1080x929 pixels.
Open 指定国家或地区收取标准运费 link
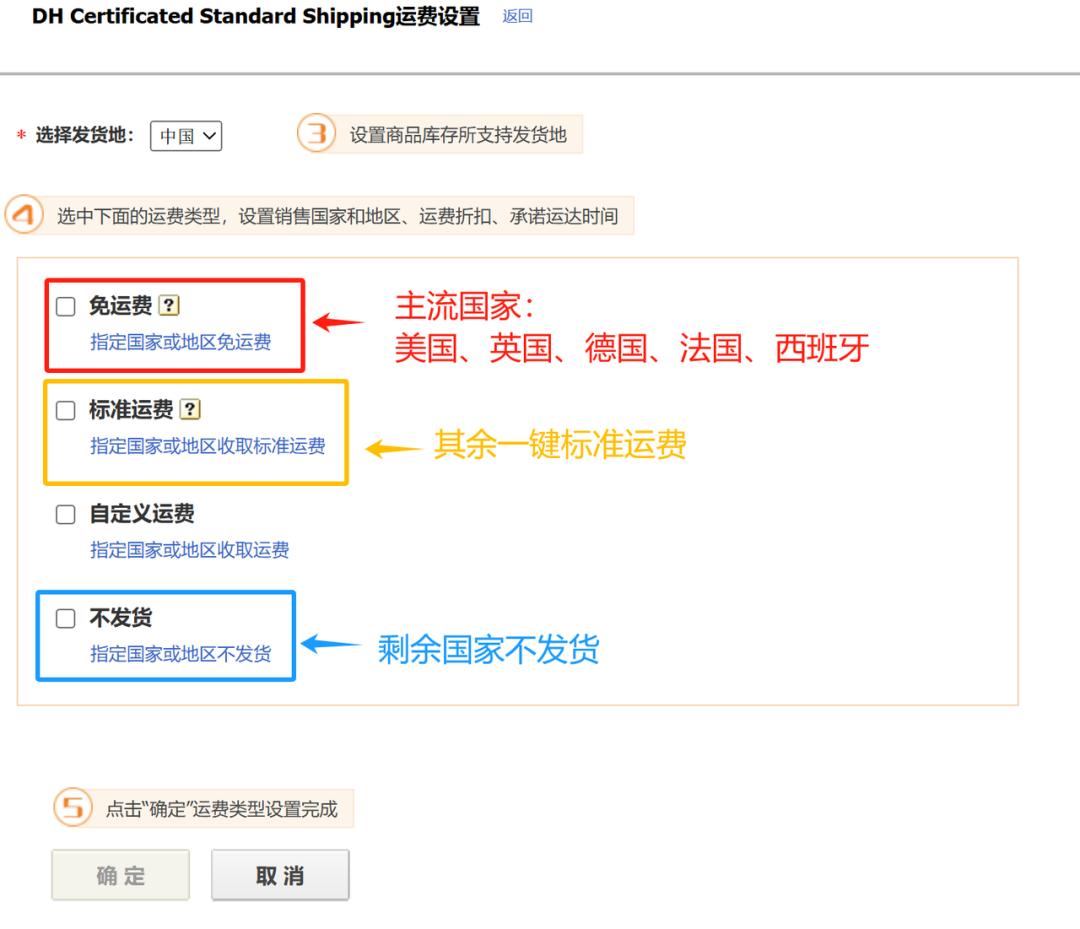[200, 447]
